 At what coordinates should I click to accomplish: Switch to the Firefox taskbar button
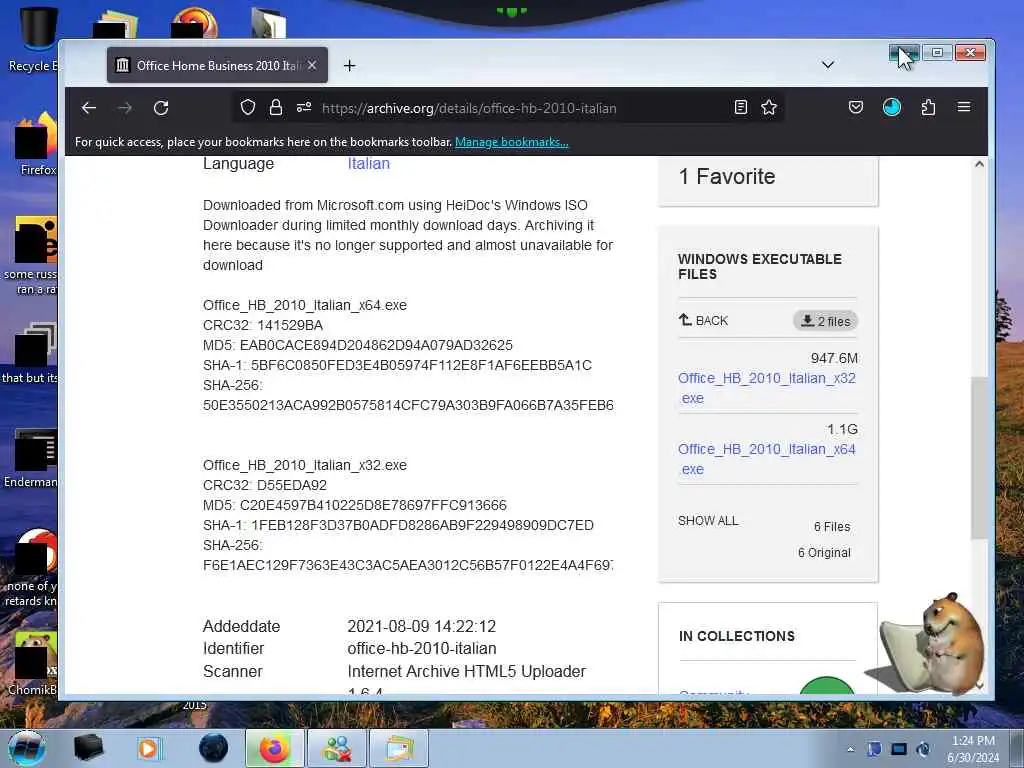coord(274,748)
